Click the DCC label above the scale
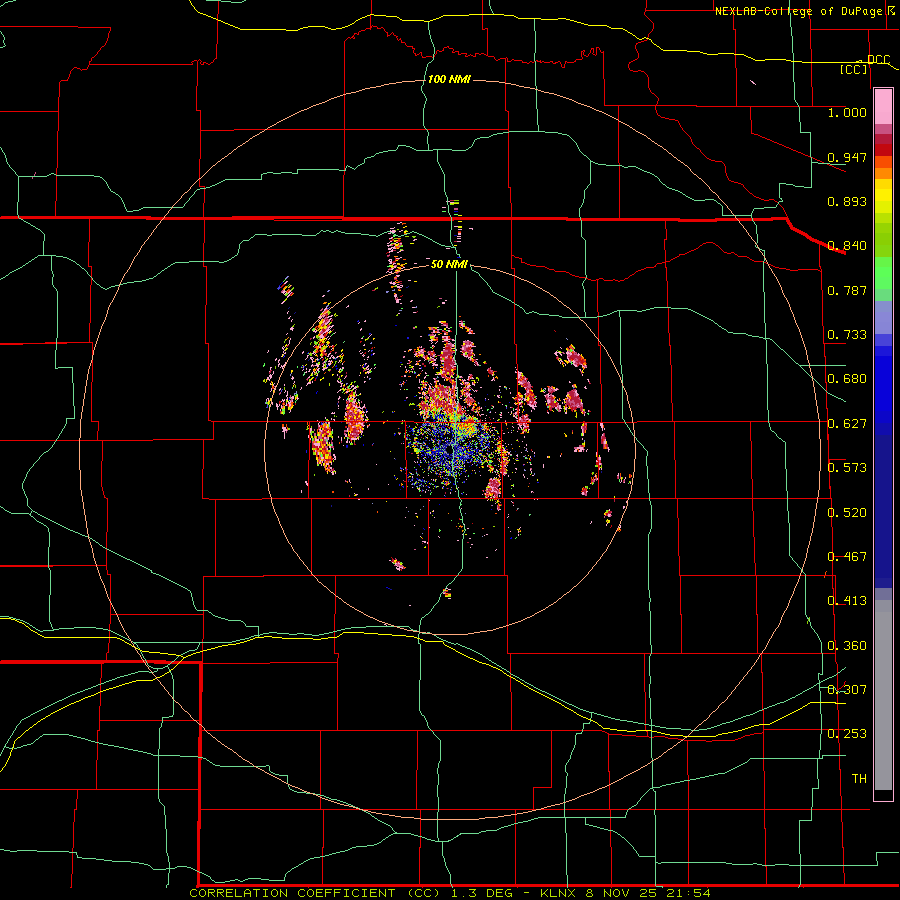The width and height of the screenshot is (900, 900). coord(878,59)
